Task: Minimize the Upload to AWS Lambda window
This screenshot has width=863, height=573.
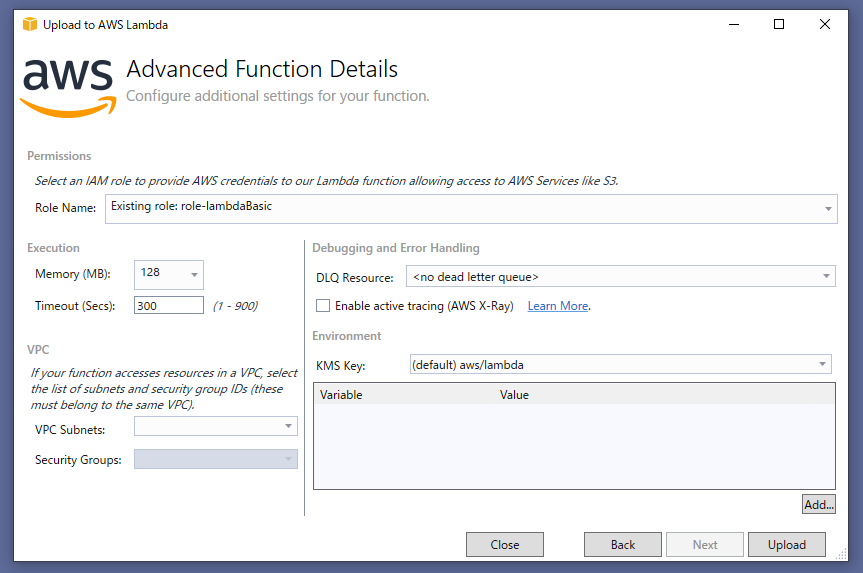Action: point(733,24)
